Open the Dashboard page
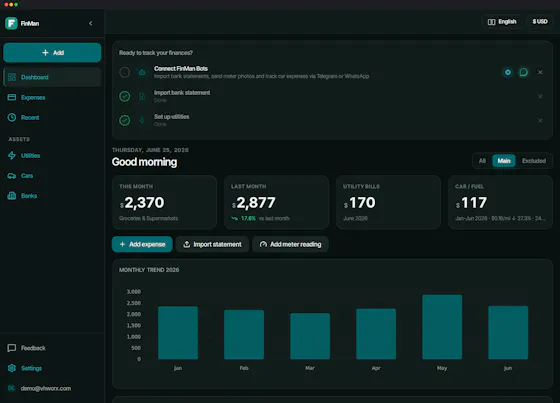This screenshot has width=560, height=403. pos(52,77)
